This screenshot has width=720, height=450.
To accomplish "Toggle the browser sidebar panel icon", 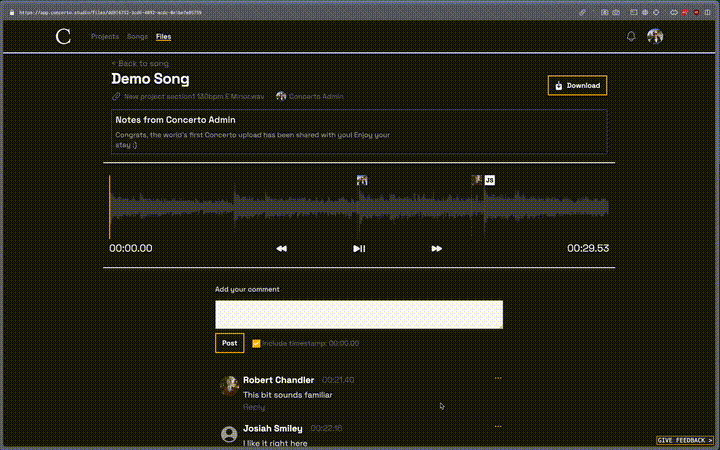I will tap(708, 12).
